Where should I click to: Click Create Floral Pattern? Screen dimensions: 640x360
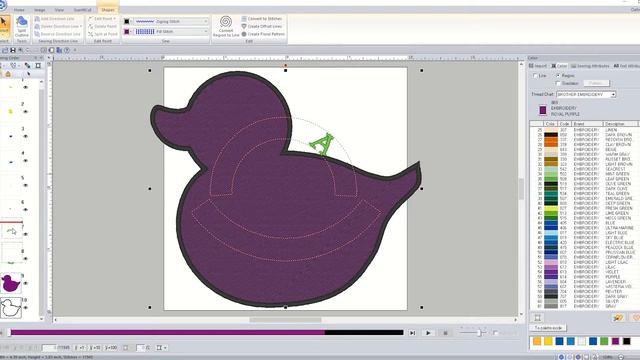[x=263, y=34]
